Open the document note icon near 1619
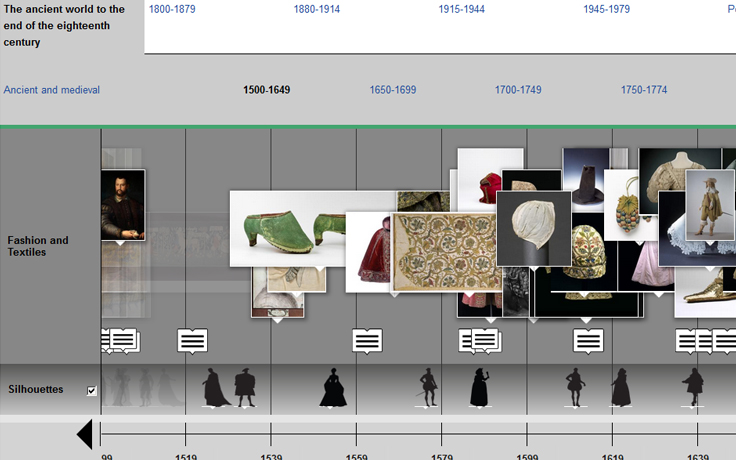Screen dimensions: 736x460 point(588,341)
